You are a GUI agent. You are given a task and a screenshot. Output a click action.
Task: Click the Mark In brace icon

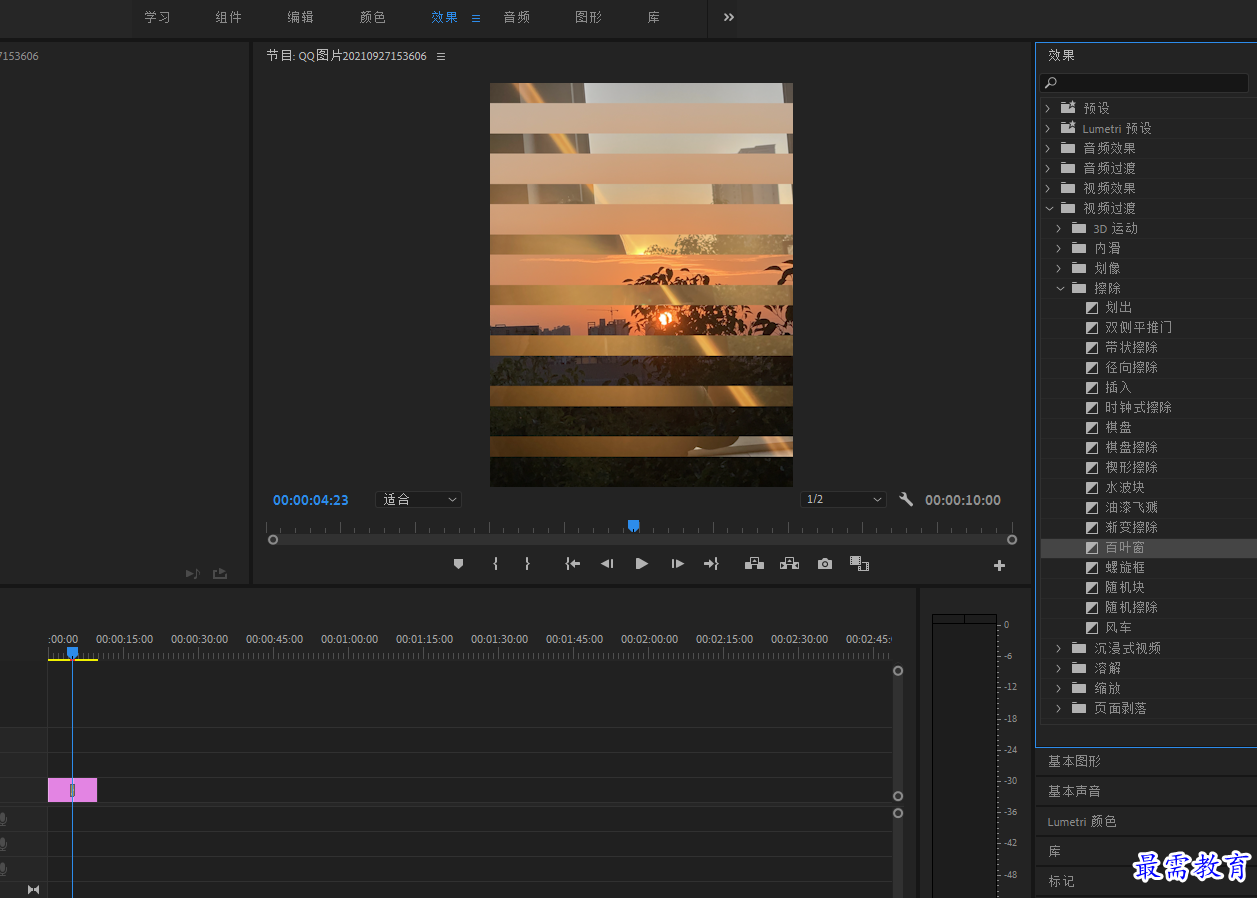[x=495, y=564]
